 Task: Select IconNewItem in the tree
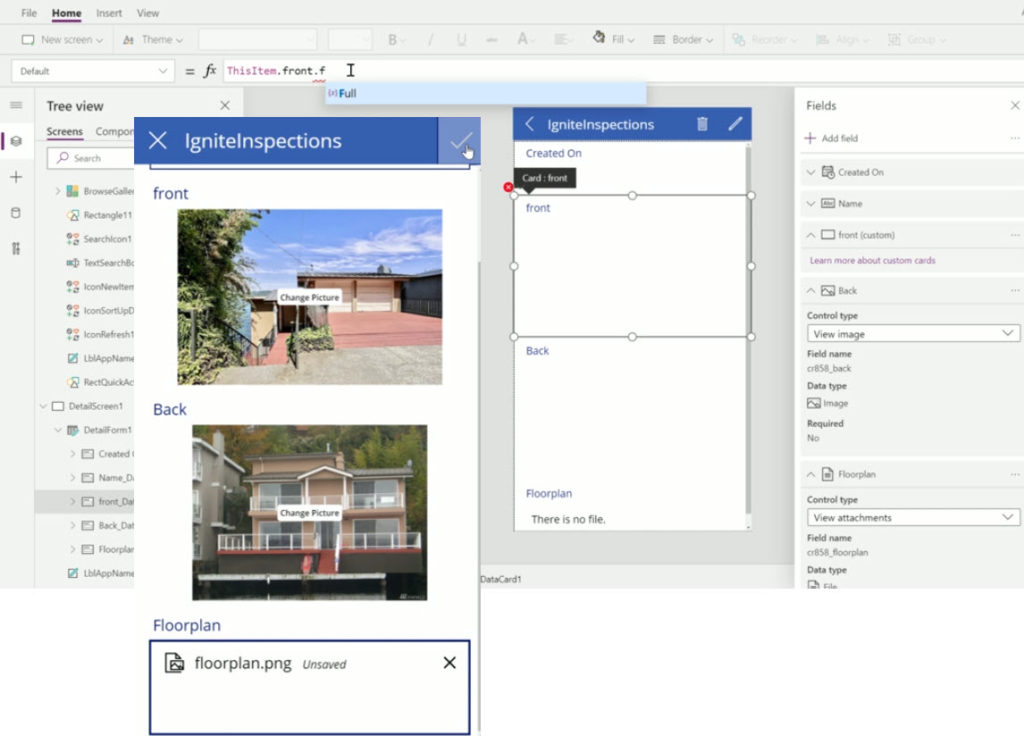point(100,287)
